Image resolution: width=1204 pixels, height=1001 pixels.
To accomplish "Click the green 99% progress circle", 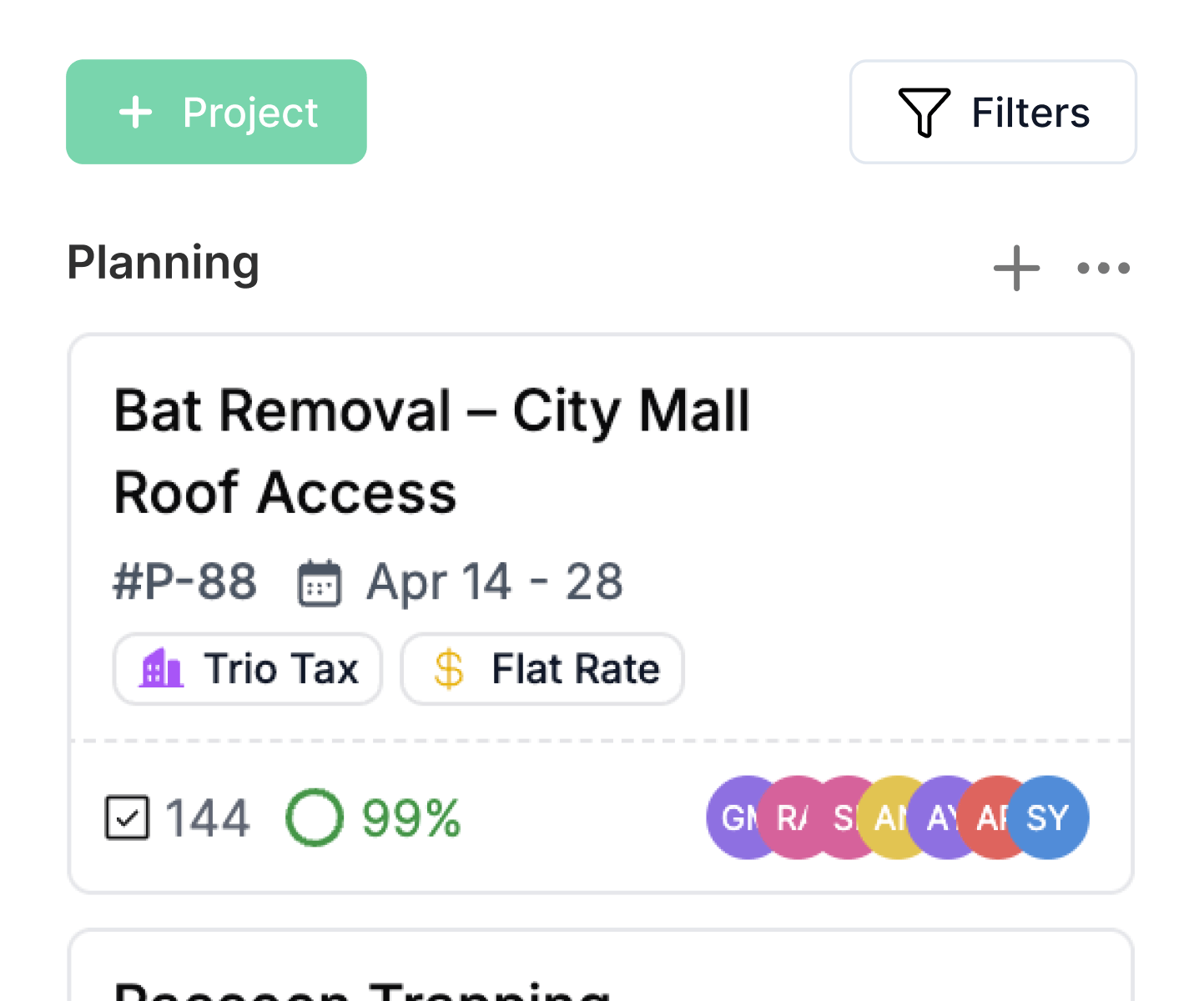I will pyautogui.click(x=315, y=817).
